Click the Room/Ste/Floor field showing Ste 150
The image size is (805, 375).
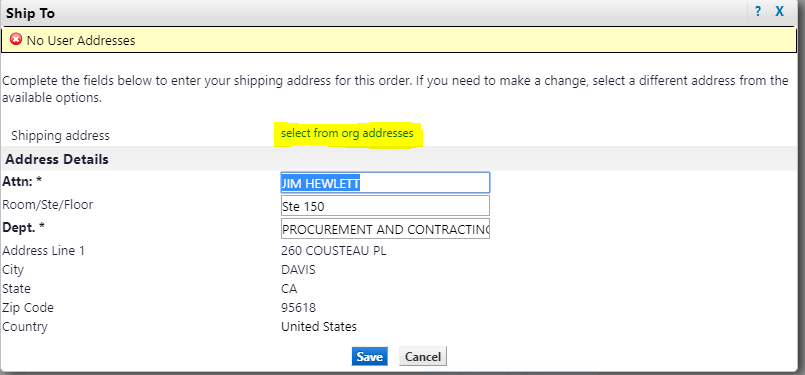(385, 205)
